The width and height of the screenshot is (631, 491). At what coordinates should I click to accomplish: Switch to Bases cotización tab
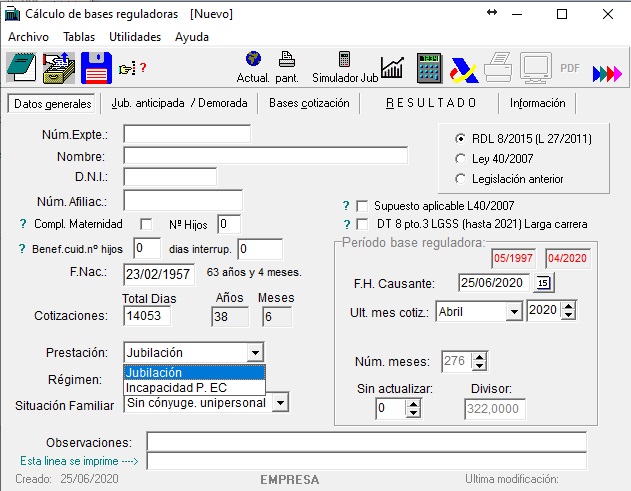point(309,103)
